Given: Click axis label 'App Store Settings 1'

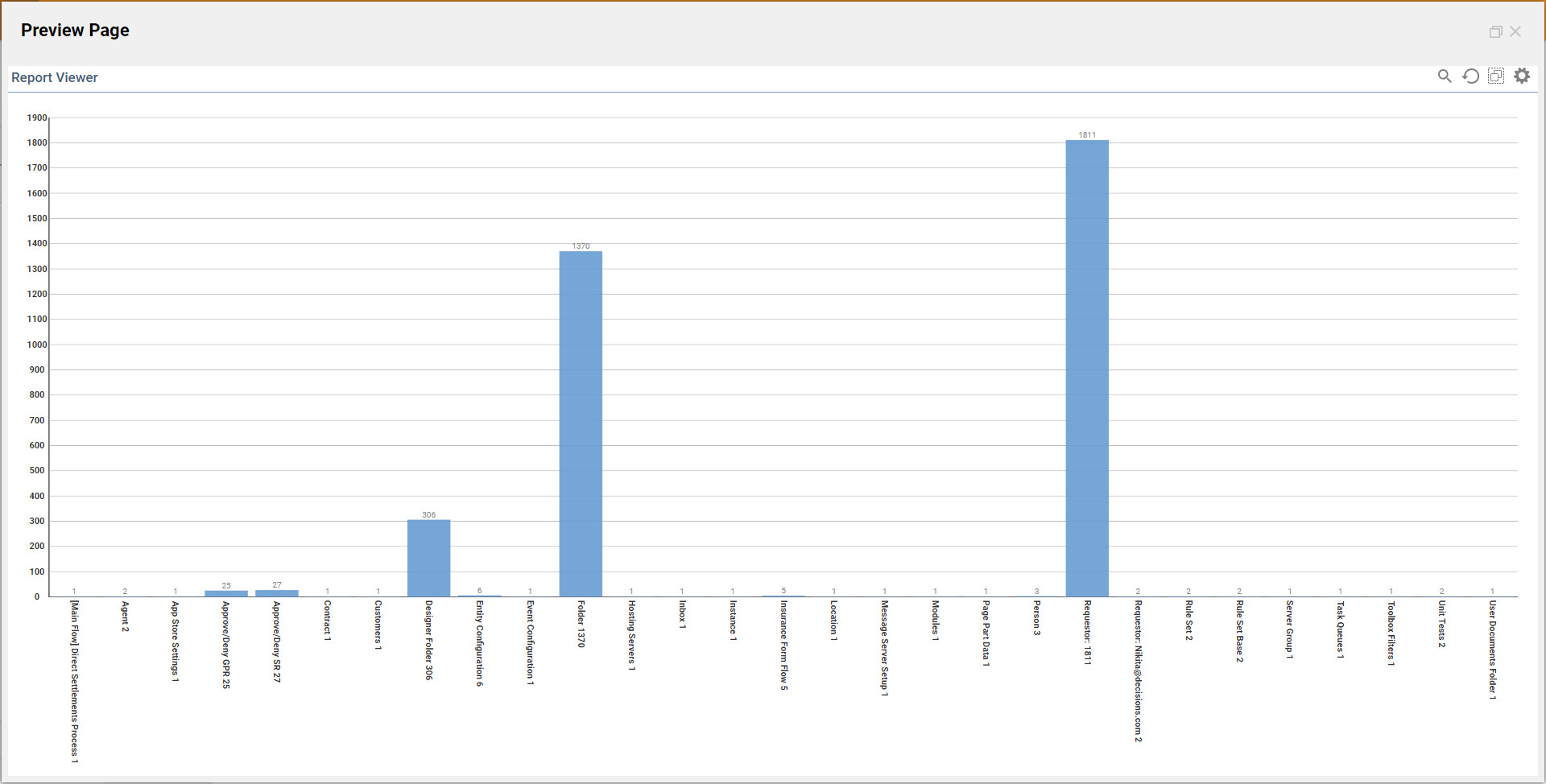Looking at the screenshot, I should pyautogui.click(x=176, y=642).
